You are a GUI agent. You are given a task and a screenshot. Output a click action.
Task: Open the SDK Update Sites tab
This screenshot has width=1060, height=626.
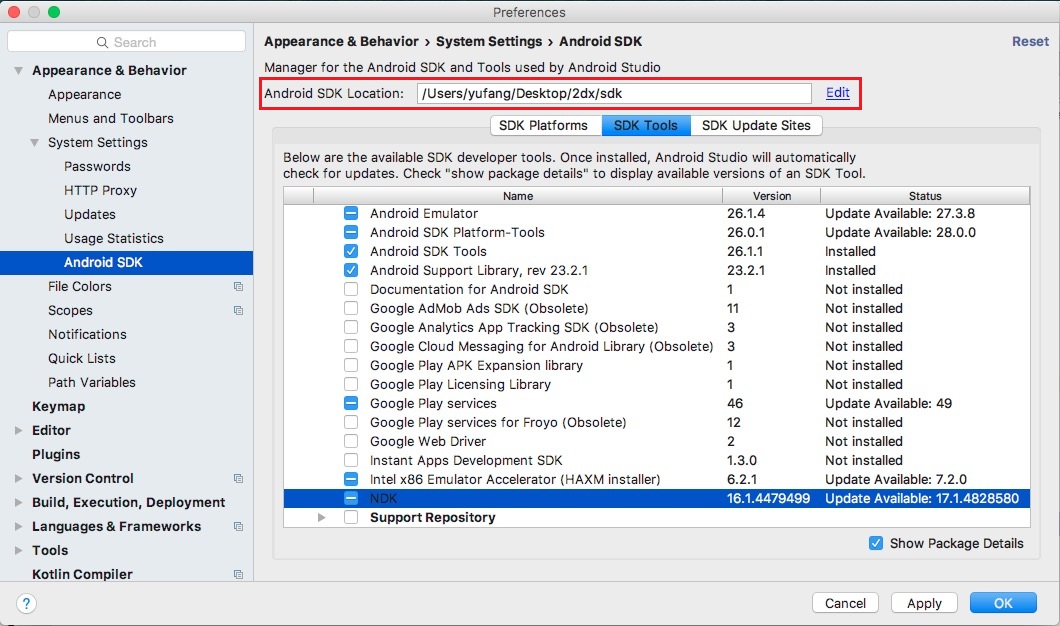tap(756, 126)
